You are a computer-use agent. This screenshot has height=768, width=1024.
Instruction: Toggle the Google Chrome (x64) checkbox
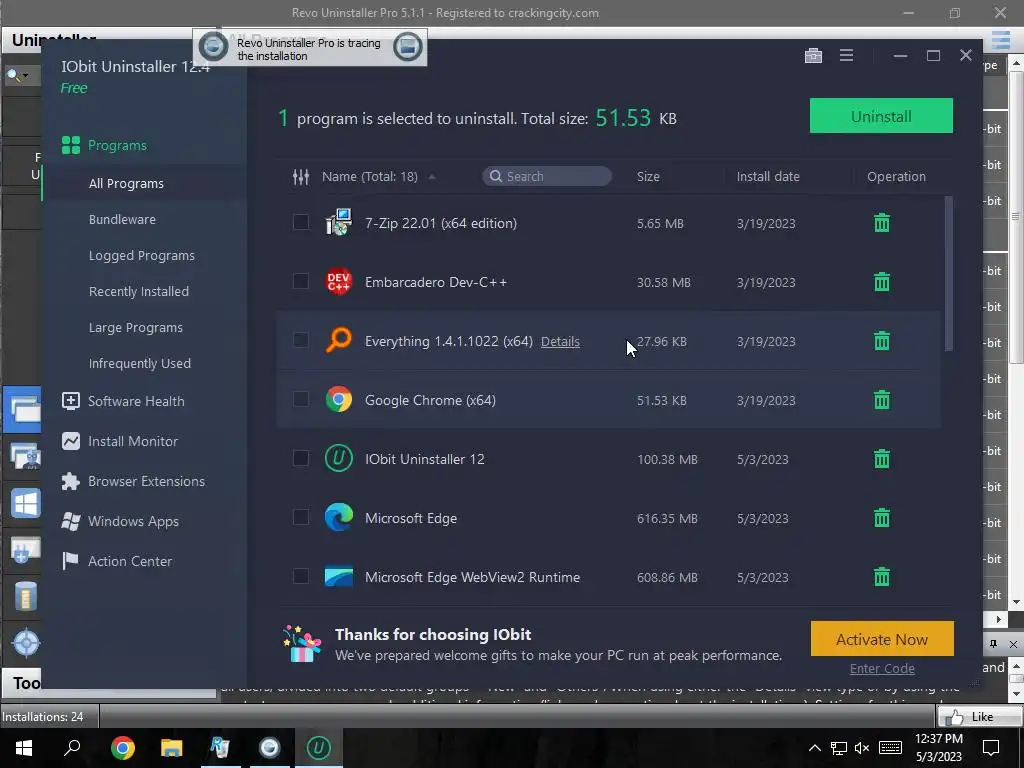click(300, 400)
